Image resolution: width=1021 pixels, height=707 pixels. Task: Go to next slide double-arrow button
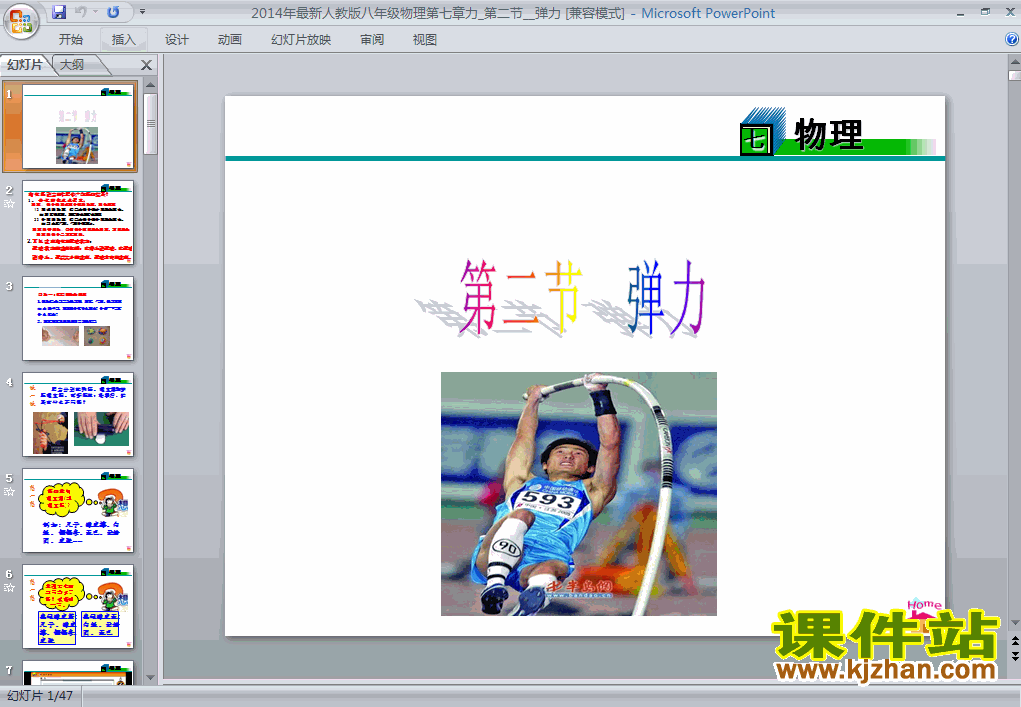pyautogui.click(x=1014, y=656)
